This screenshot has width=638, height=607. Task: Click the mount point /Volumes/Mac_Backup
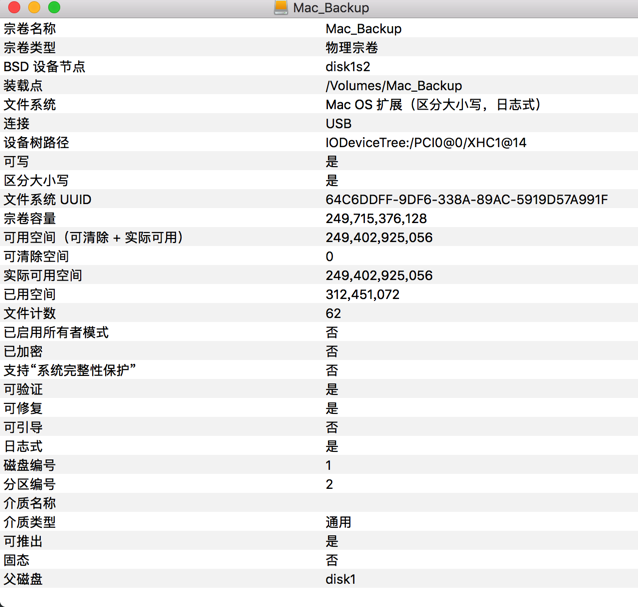click(x=394, y=86)
